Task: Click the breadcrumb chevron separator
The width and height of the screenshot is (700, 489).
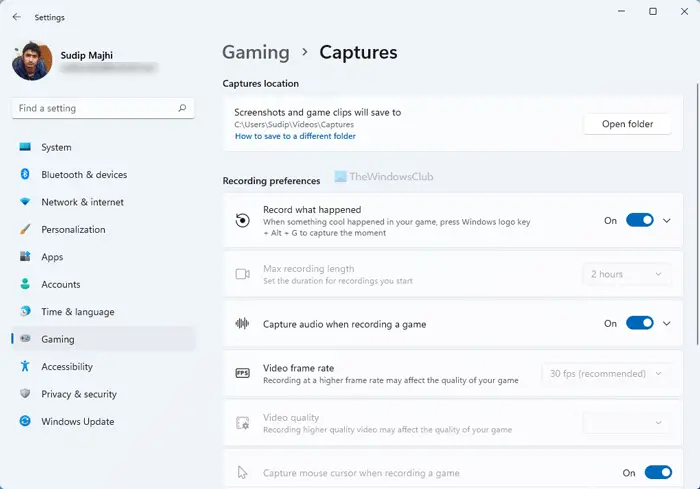Action: click(304, 52)
